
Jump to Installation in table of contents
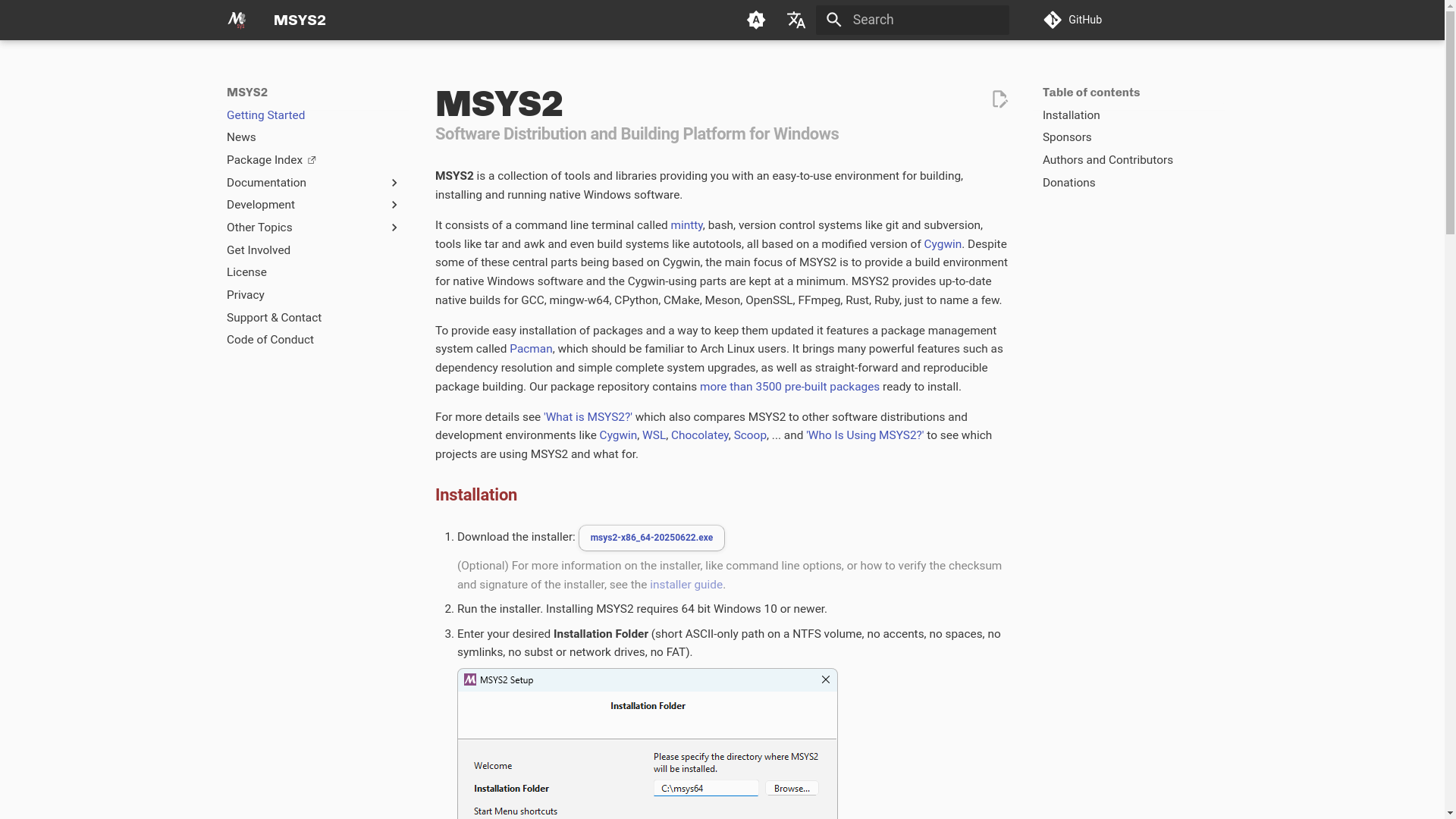(x=1071, y=115)
